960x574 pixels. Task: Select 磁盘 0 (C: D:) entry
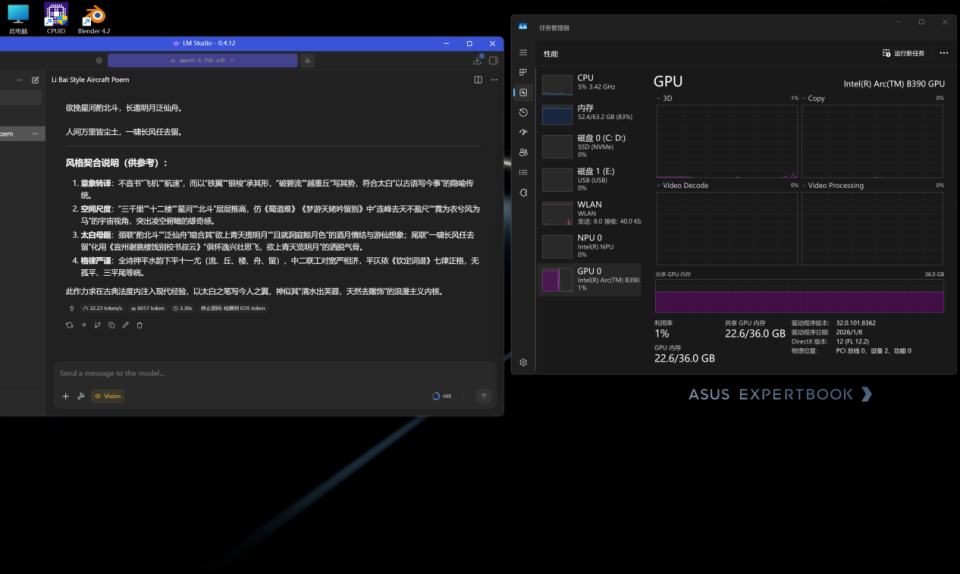click(x=590, y=146)
